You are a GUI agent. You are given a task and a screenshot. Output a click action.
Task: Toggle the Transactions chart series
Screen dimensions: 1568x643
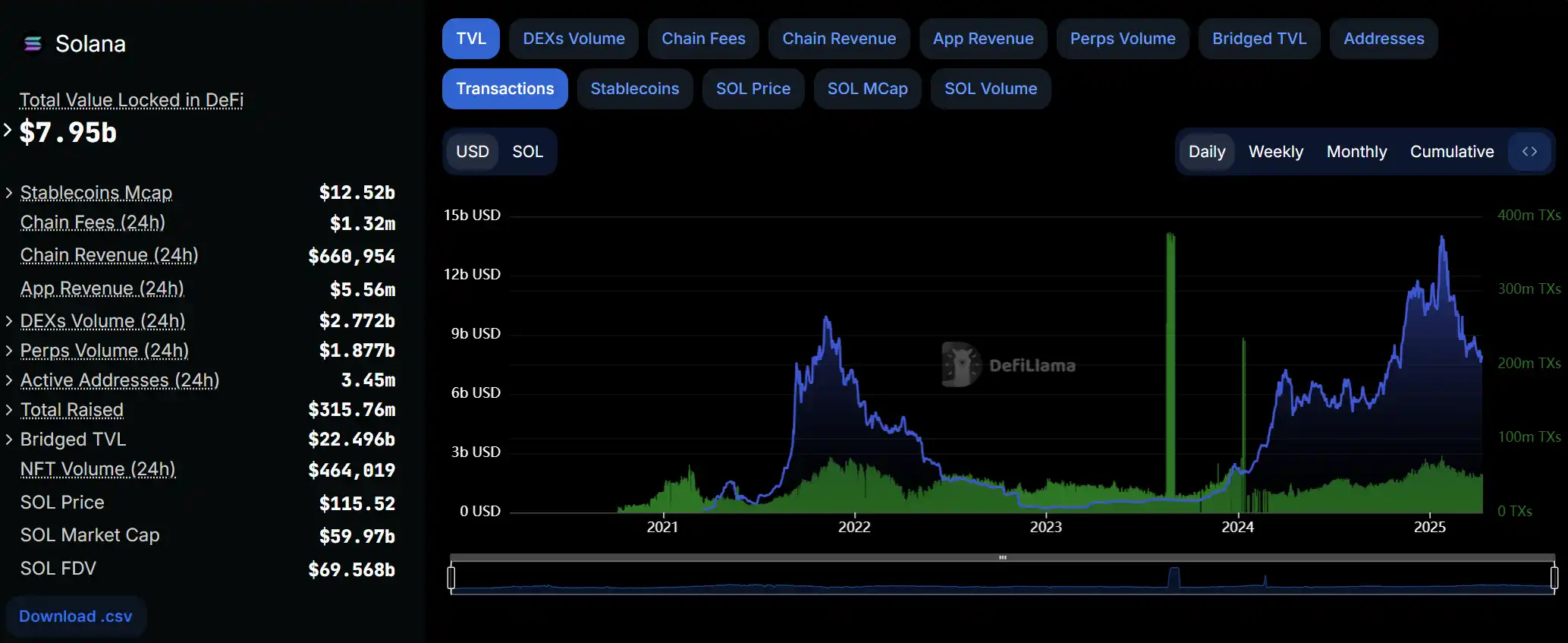point(504,89)
